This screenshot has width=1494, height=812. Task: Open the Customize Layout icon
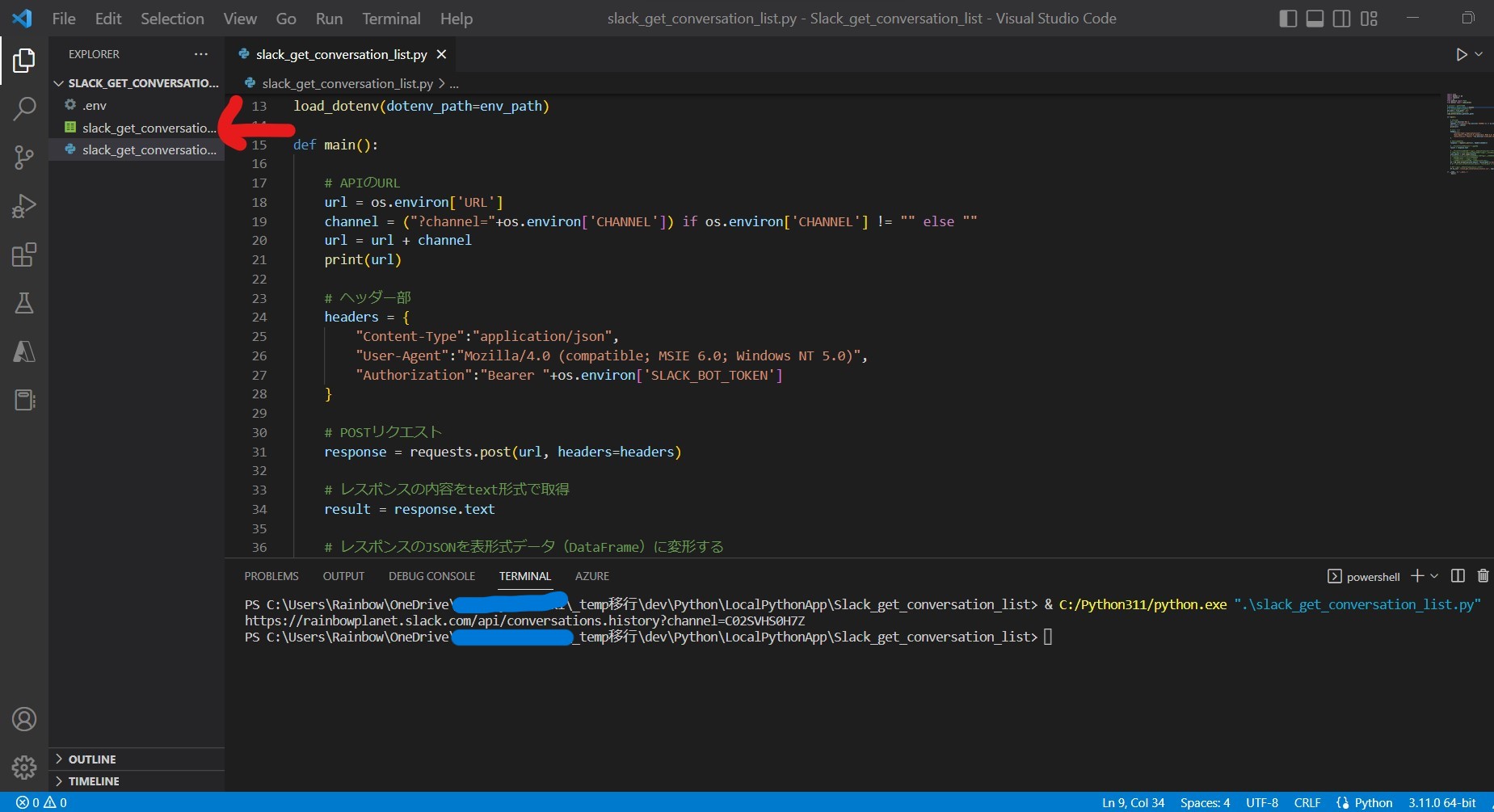(1369, 19)
